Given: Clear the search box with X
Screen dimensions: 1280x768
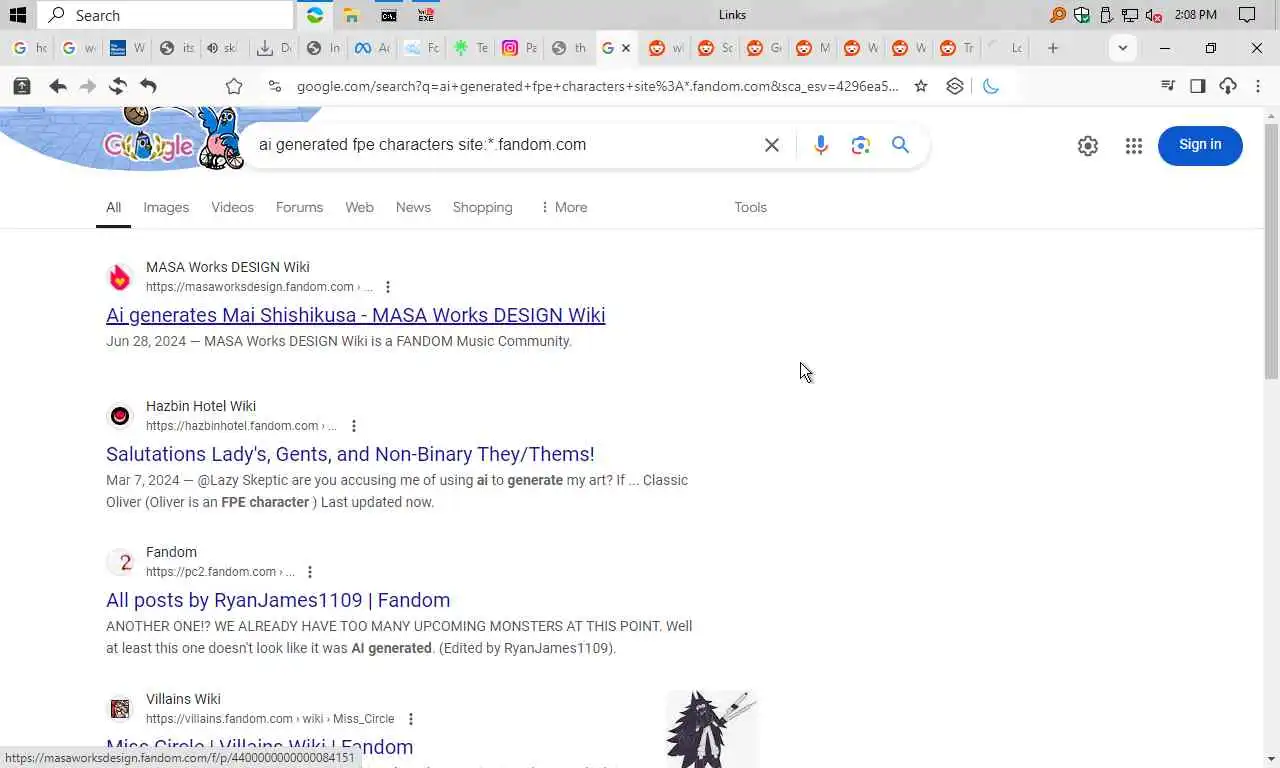Looking at the screenshot, I should tap(772, 145).
